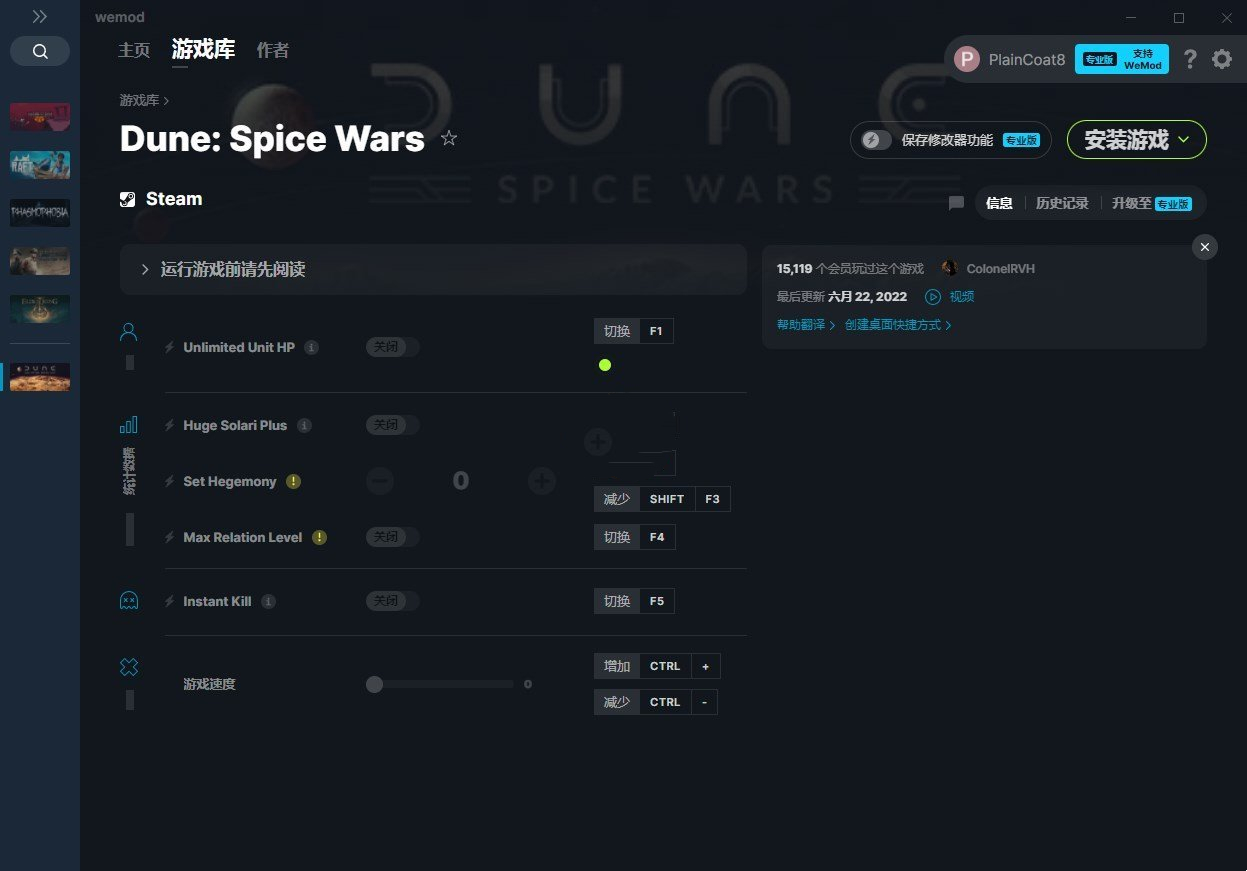The height and width of the screenshot is (871, 1247).
Task: Open the Phasmophobia game thumbnail in sidebar
Action: coord(40,213)
